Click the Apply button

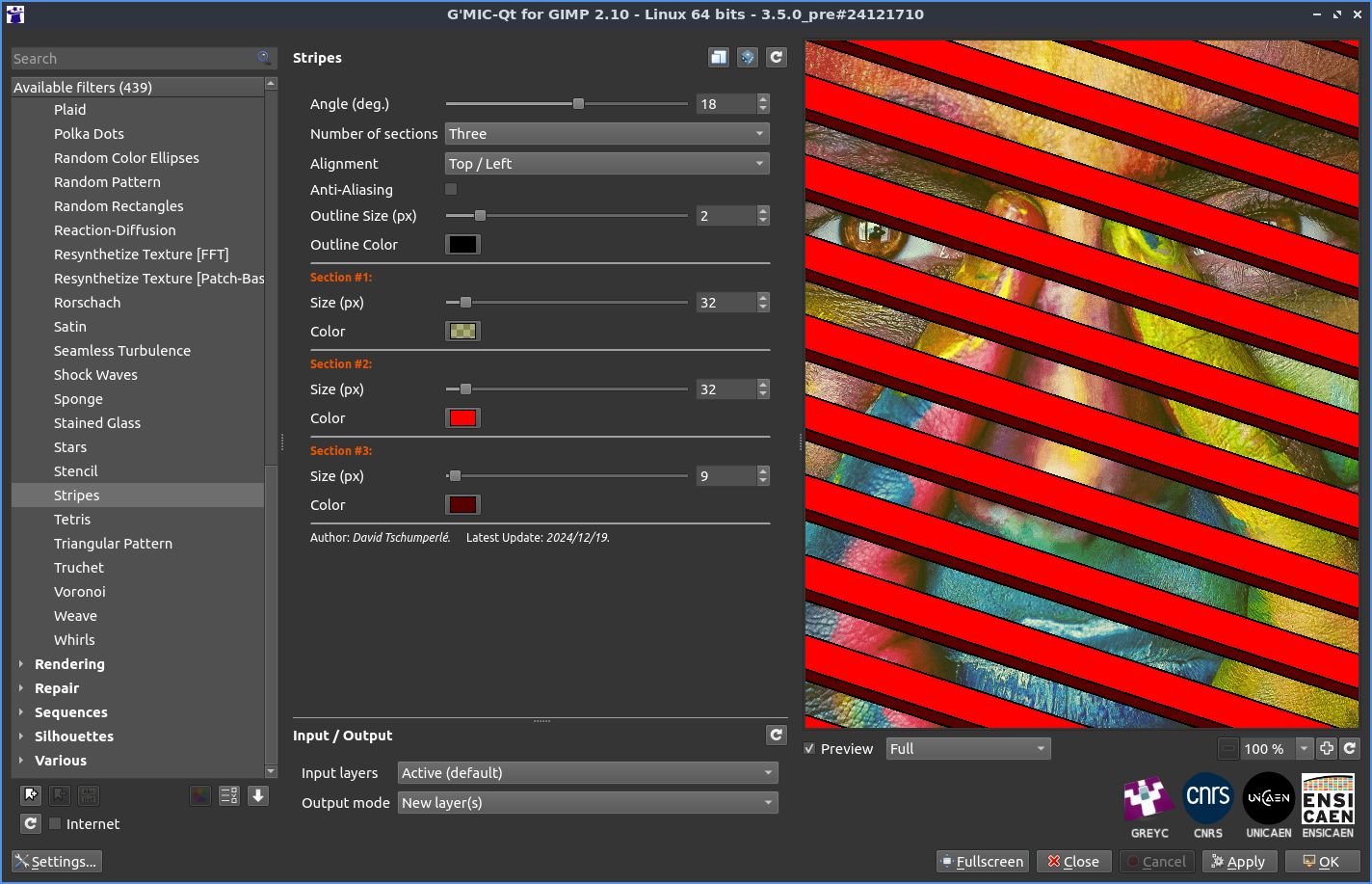tap(1239, 862)
